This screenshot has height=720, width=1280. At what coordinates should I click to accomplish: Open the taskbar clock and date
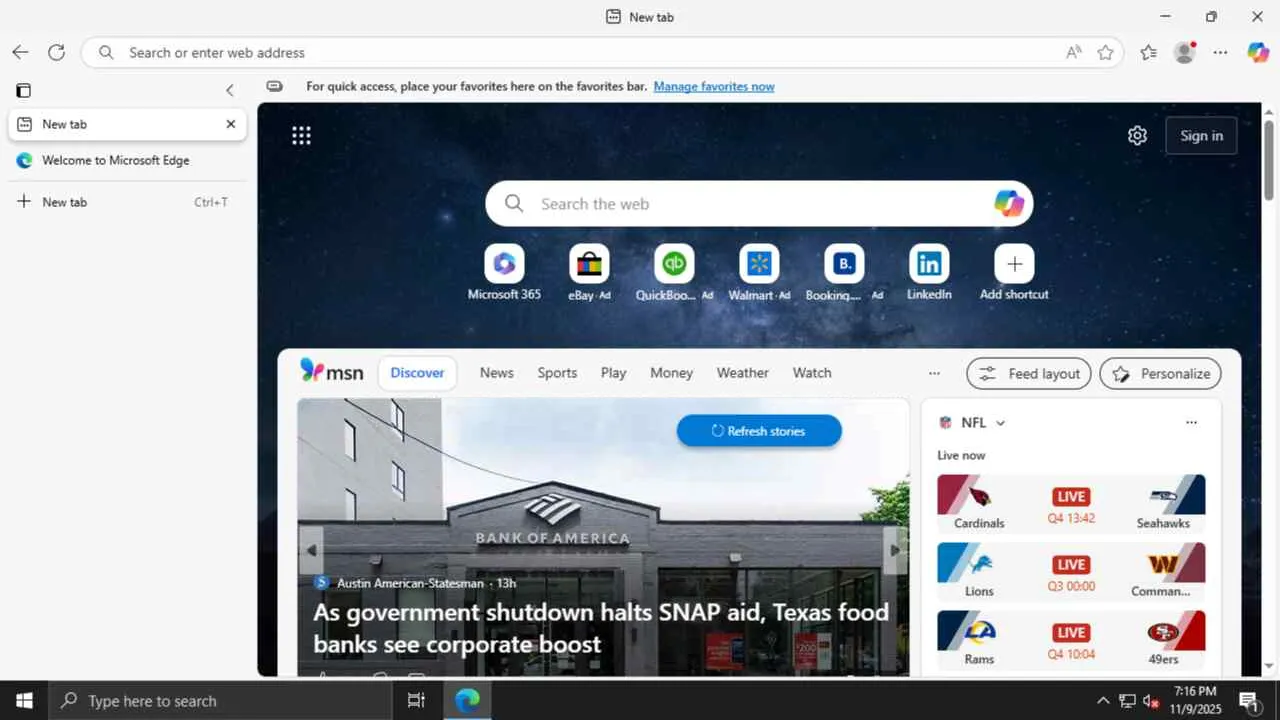pyautogui.click(x=1195, y=701)
